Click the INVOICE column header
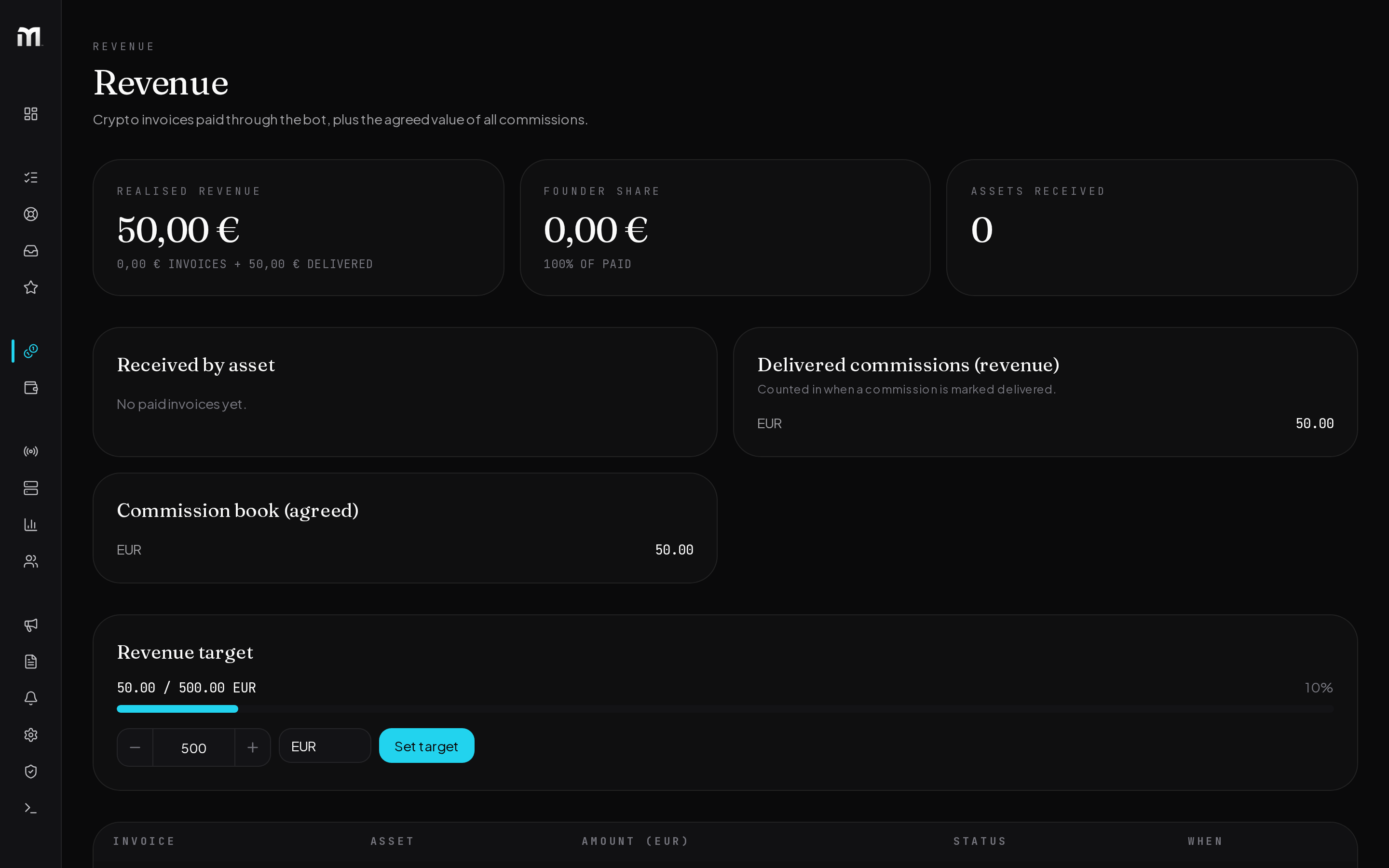 pyautogui.click(x=144, y=841)
